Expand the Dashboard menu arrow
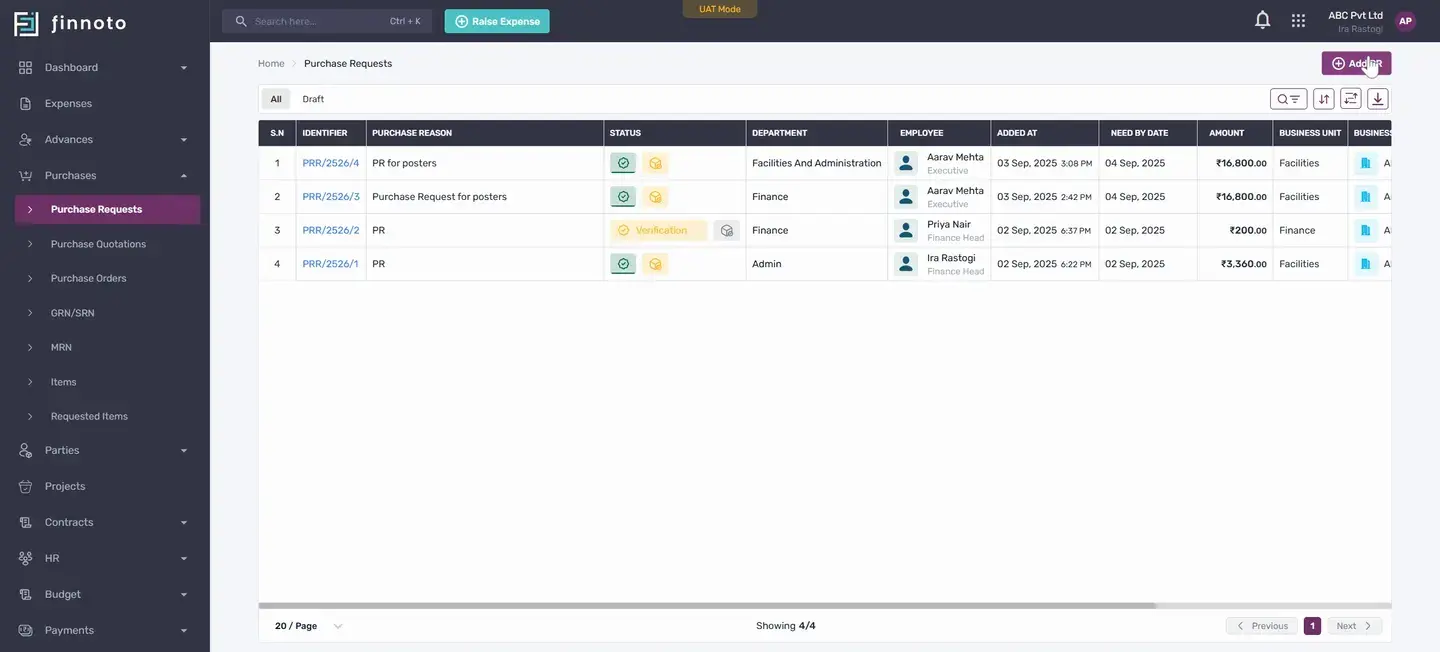This screenshot has height=652, width=1440. point(183,68)
